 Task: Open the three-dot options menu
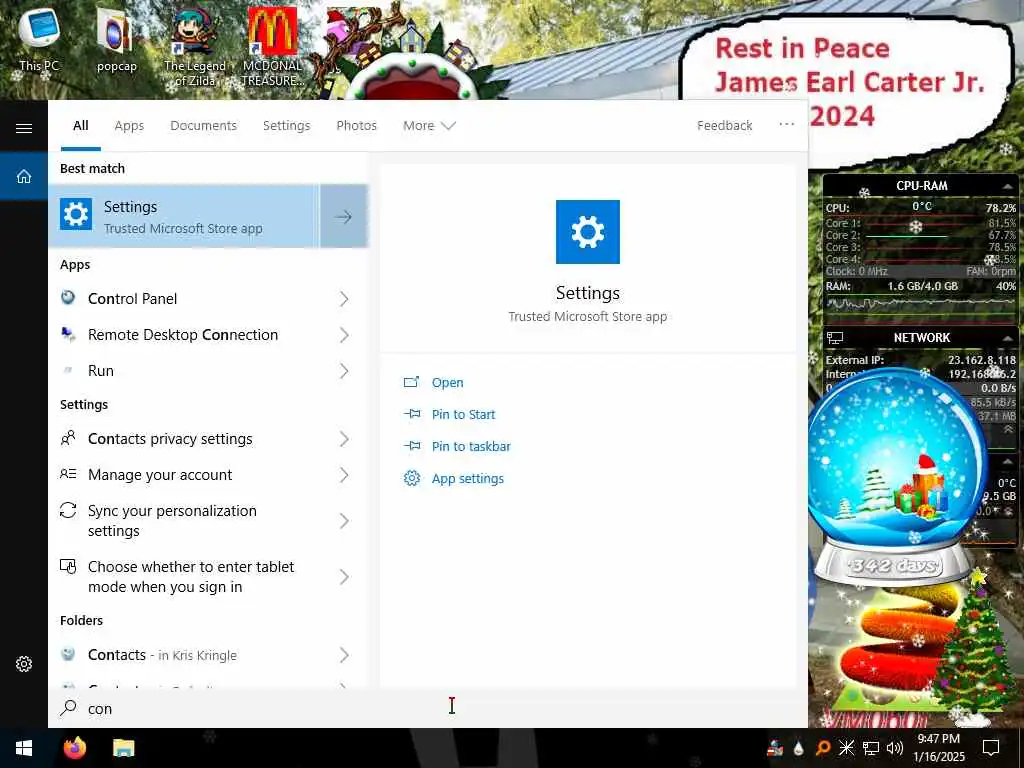pyautogui.click(x=786, y=124)
